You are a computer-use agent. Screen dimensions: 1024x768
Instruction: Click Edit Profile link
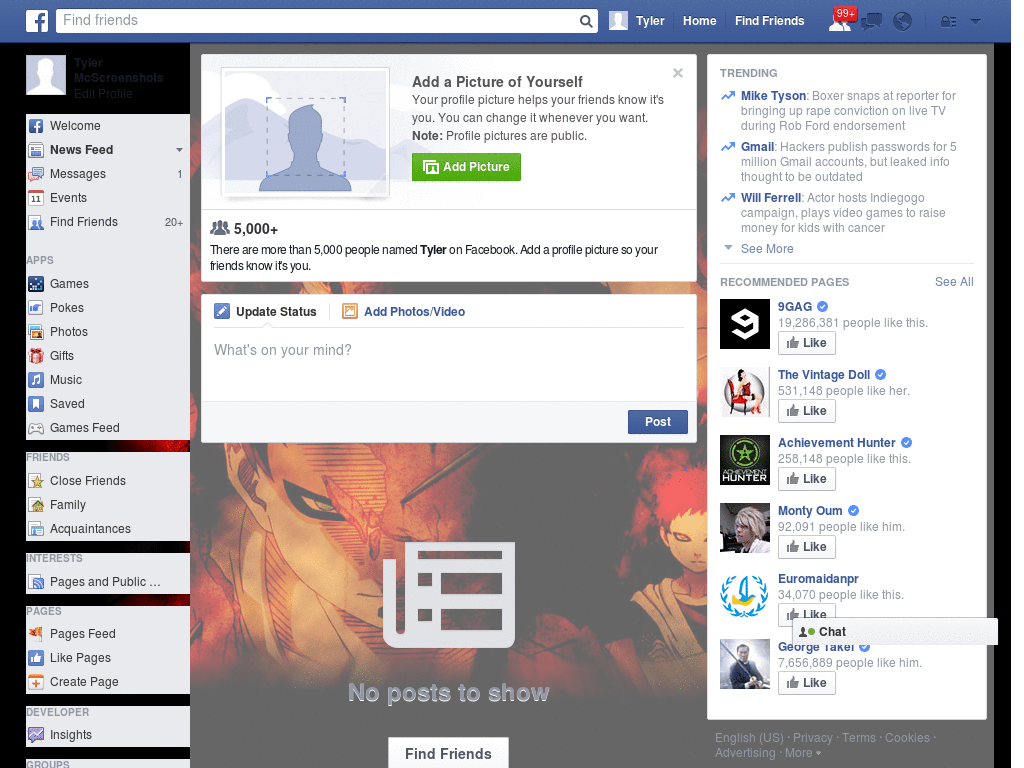[103, 94]
